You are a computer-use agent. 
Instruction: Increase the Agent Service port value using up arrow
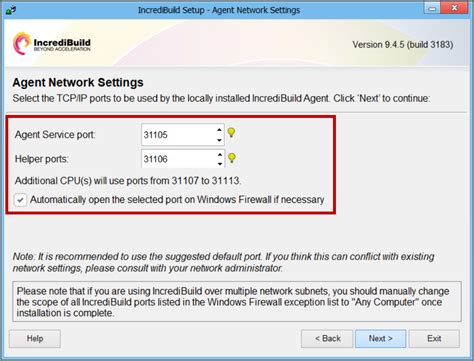pos(219,130)
